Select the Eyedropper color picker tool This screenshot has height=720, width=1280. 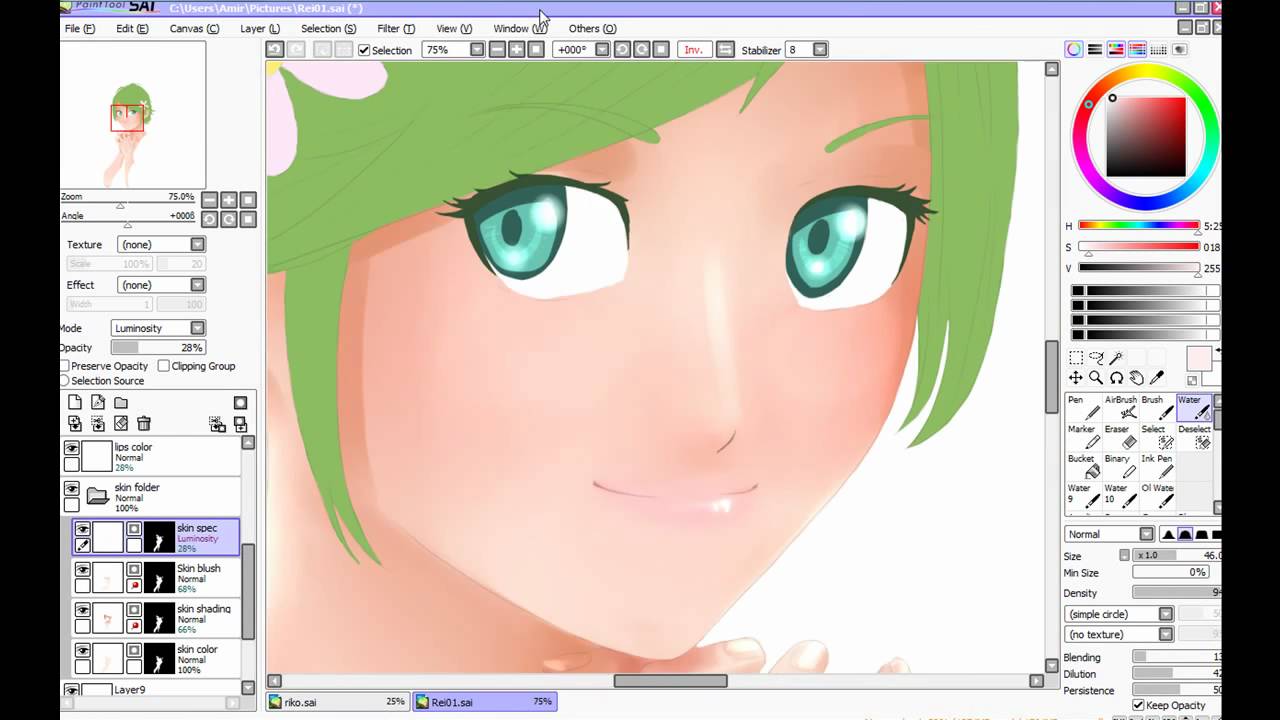(x=1157, y=378)
